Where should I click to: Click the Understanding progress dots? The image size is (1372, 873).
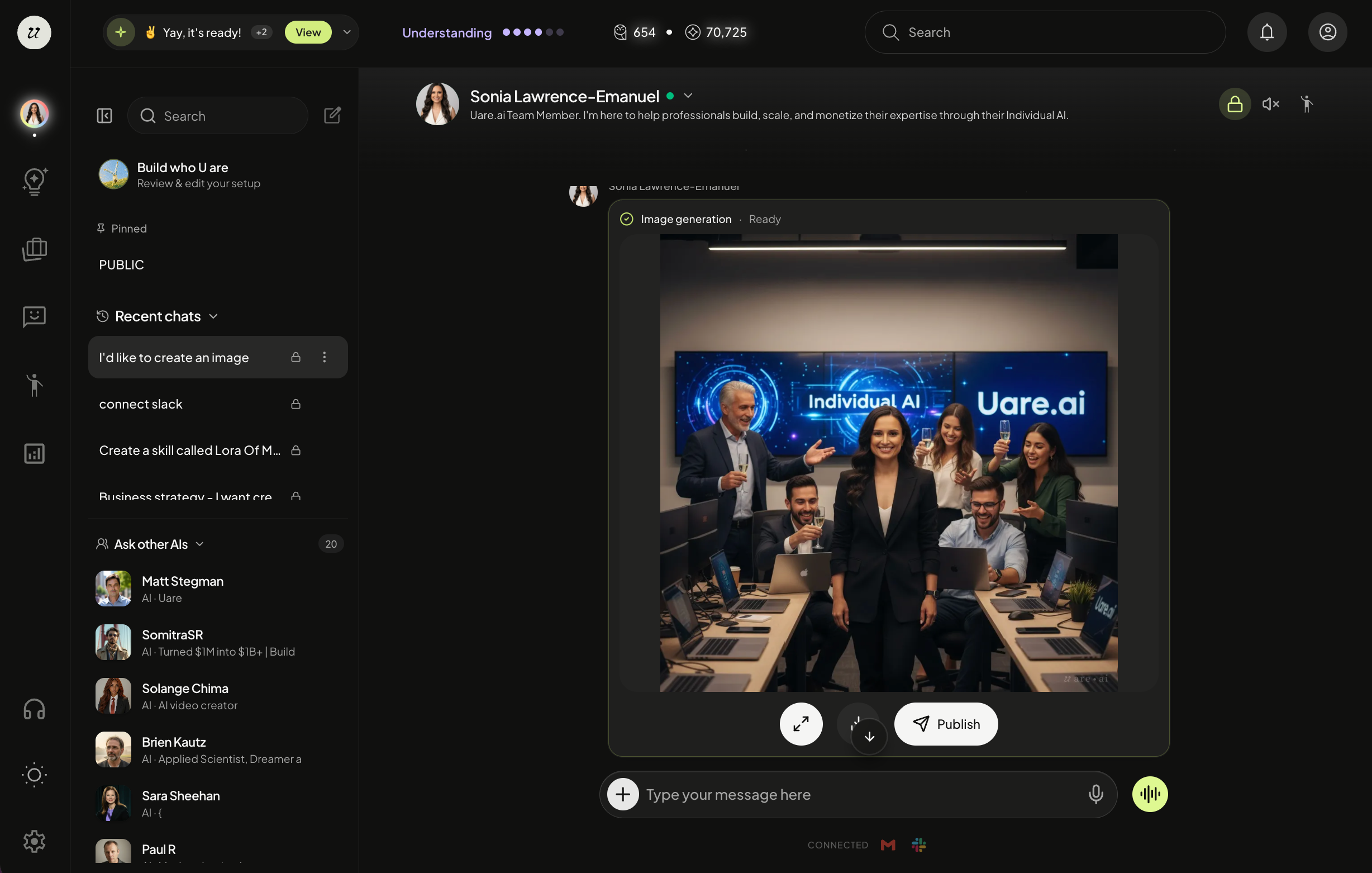tap(533, 32)
